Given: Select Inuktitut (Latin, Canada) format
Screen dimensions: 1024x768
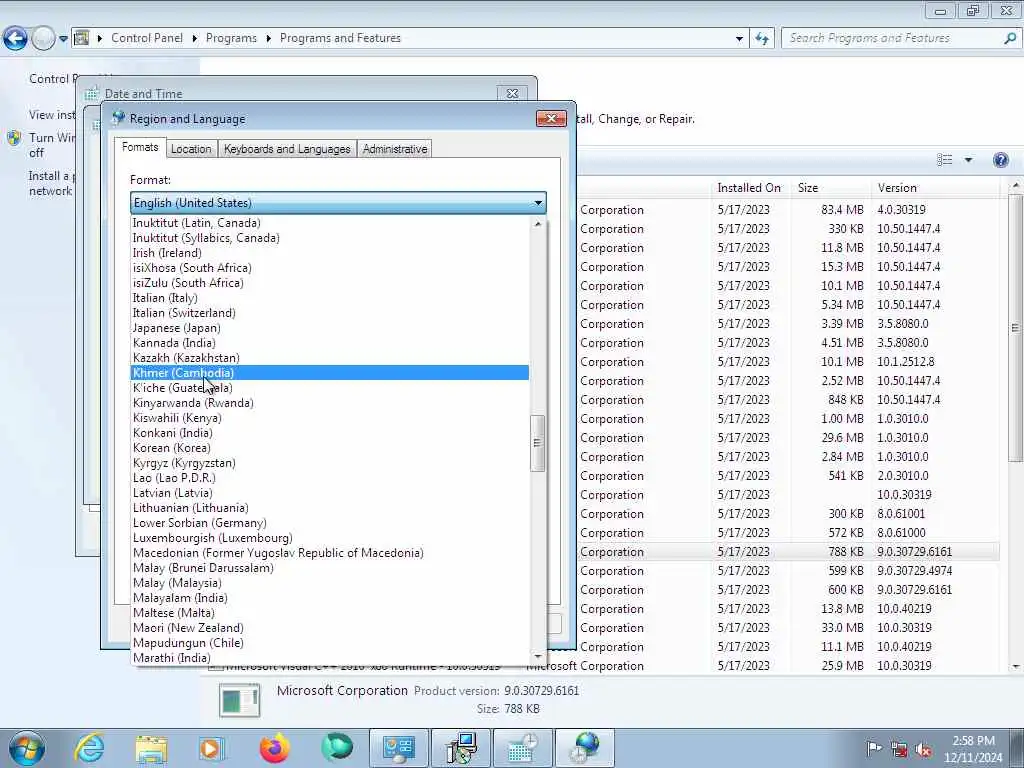Looking at the screenshot, I should click(x=330, y=223).
